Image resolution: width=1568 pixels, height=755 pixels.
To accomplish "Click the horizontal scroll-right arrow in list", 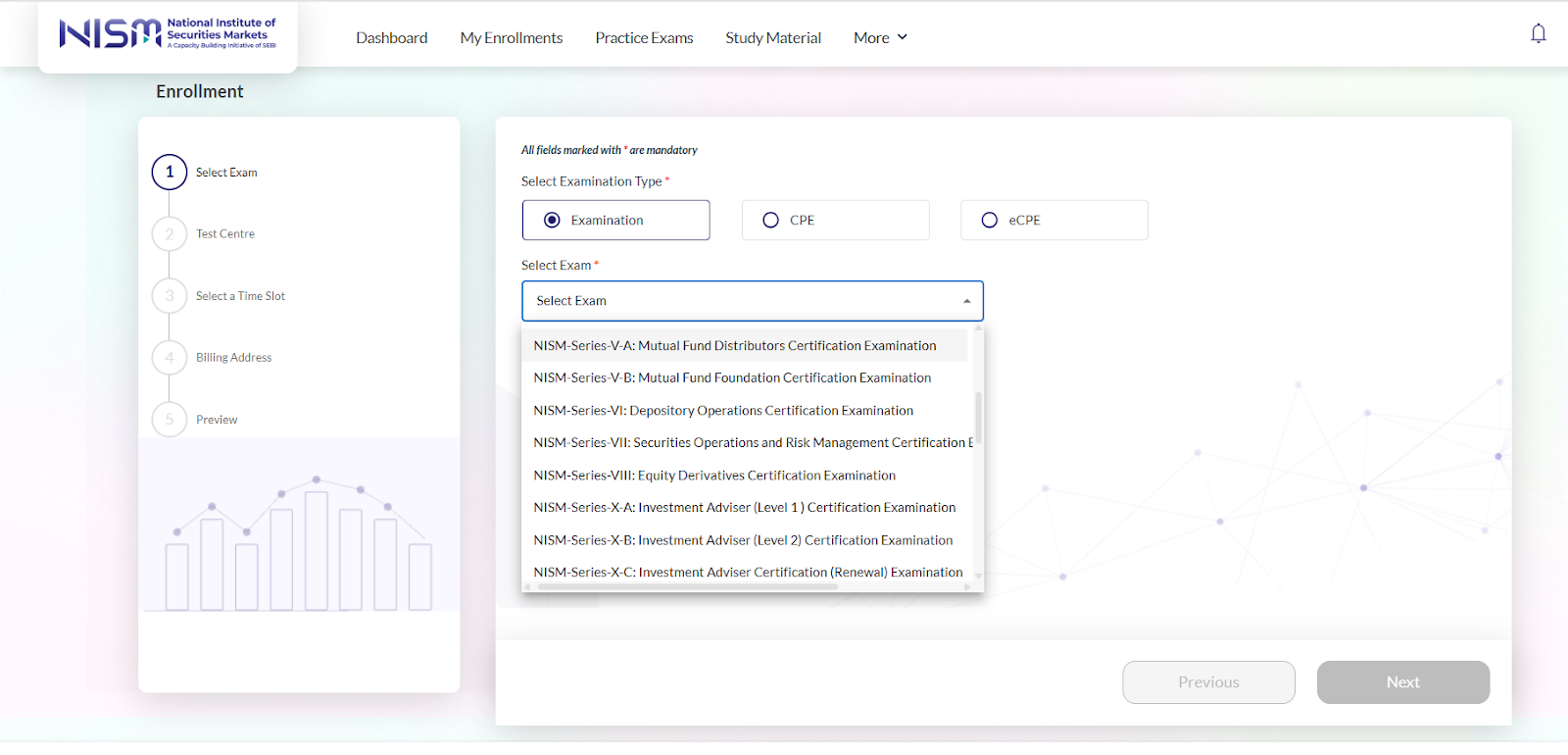I will tap(967, 586).
